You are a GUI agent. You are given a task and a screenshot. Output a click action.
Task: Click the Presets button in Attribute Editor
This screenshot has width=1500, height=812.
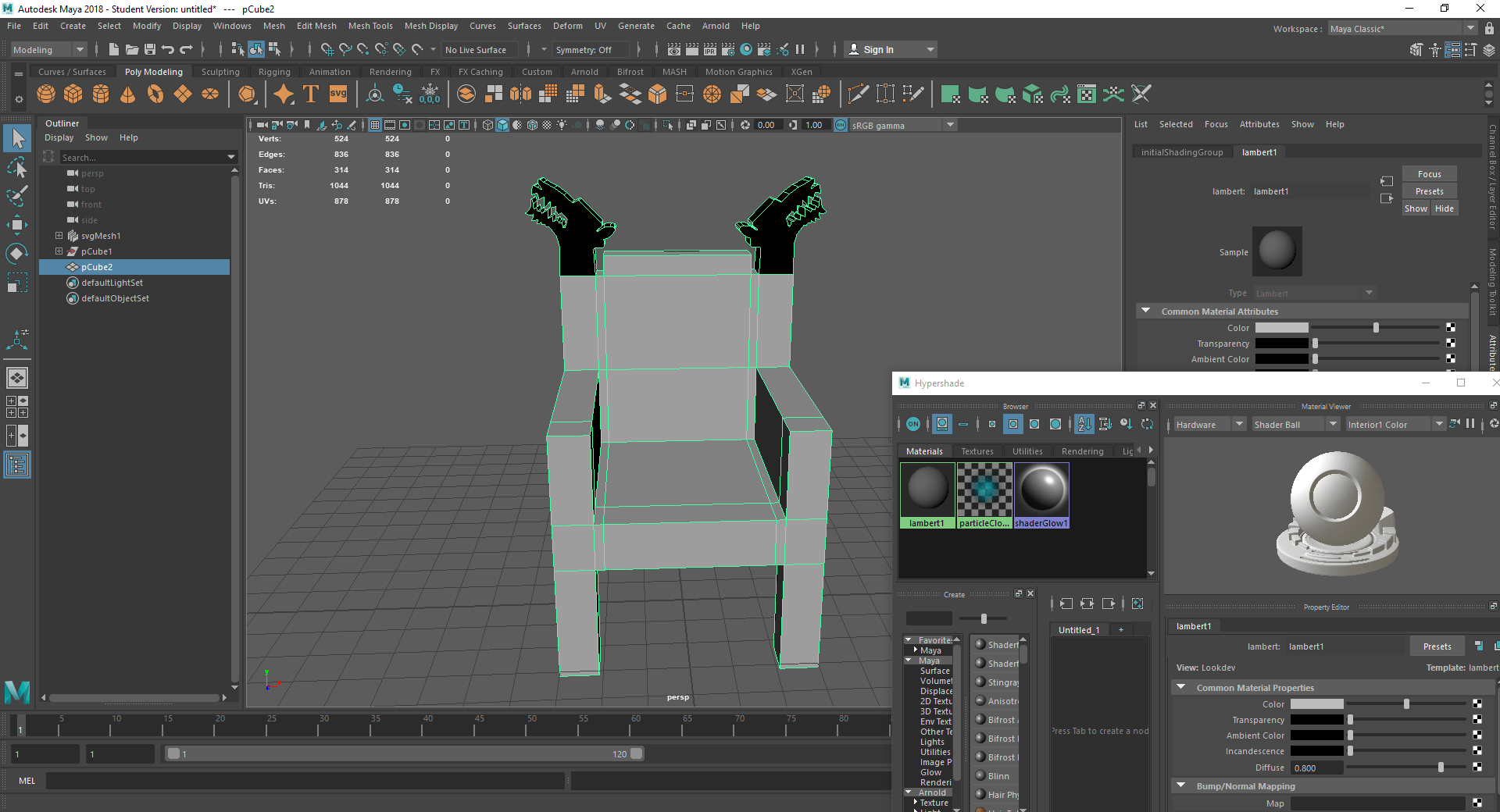coord(1429,191)
